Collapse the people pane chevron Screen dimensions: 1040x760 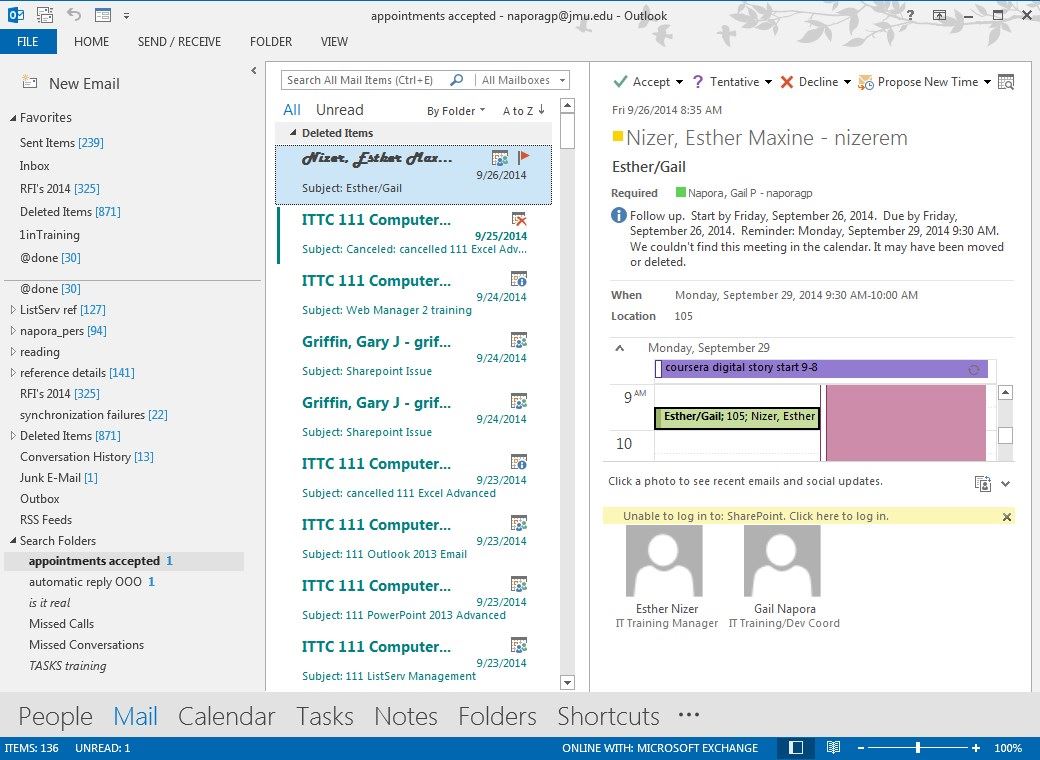(1006, 483)
